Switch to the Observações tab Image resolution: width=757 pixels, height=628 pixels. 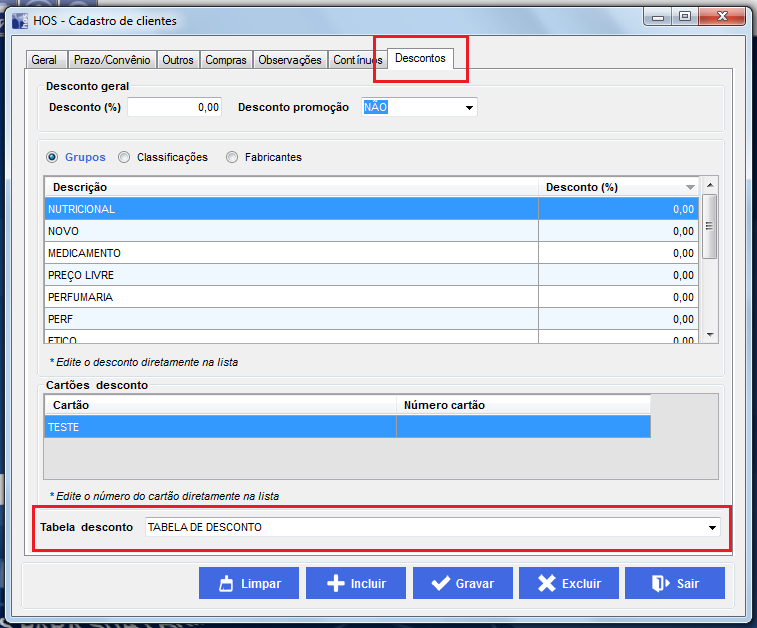click(290, 60)
